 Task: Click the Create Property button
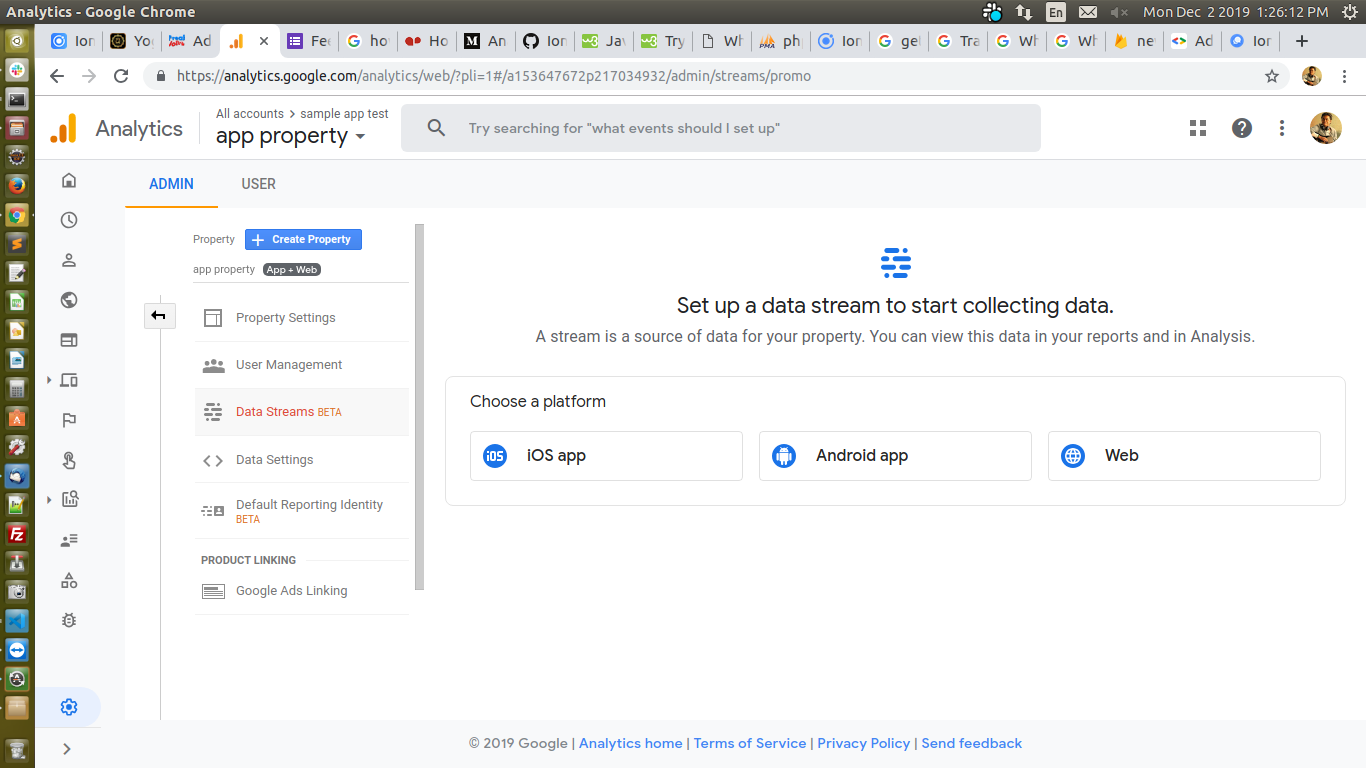tap(302, 239)
